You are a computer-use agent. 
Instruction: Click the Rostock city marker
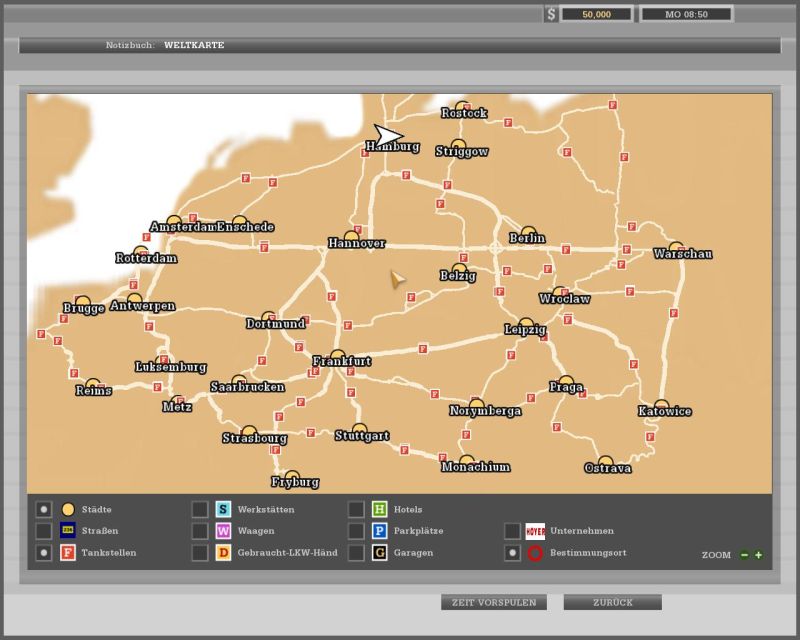tap(462, 107)
